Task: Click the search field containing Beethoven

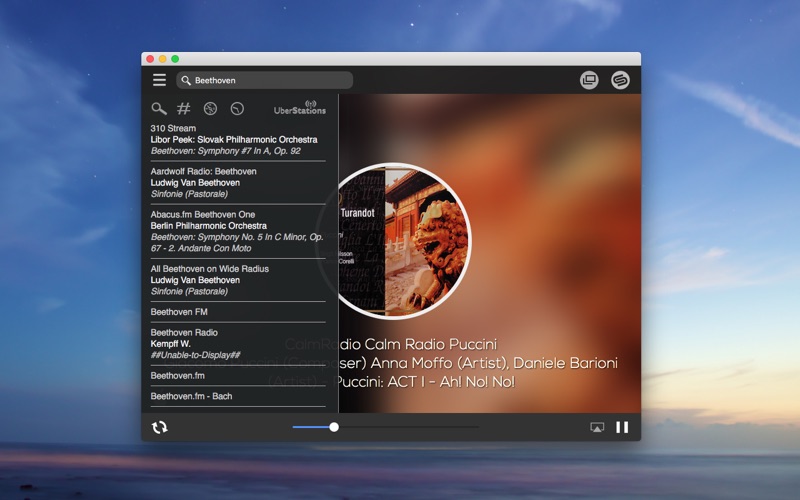Action: coord(264,80)
